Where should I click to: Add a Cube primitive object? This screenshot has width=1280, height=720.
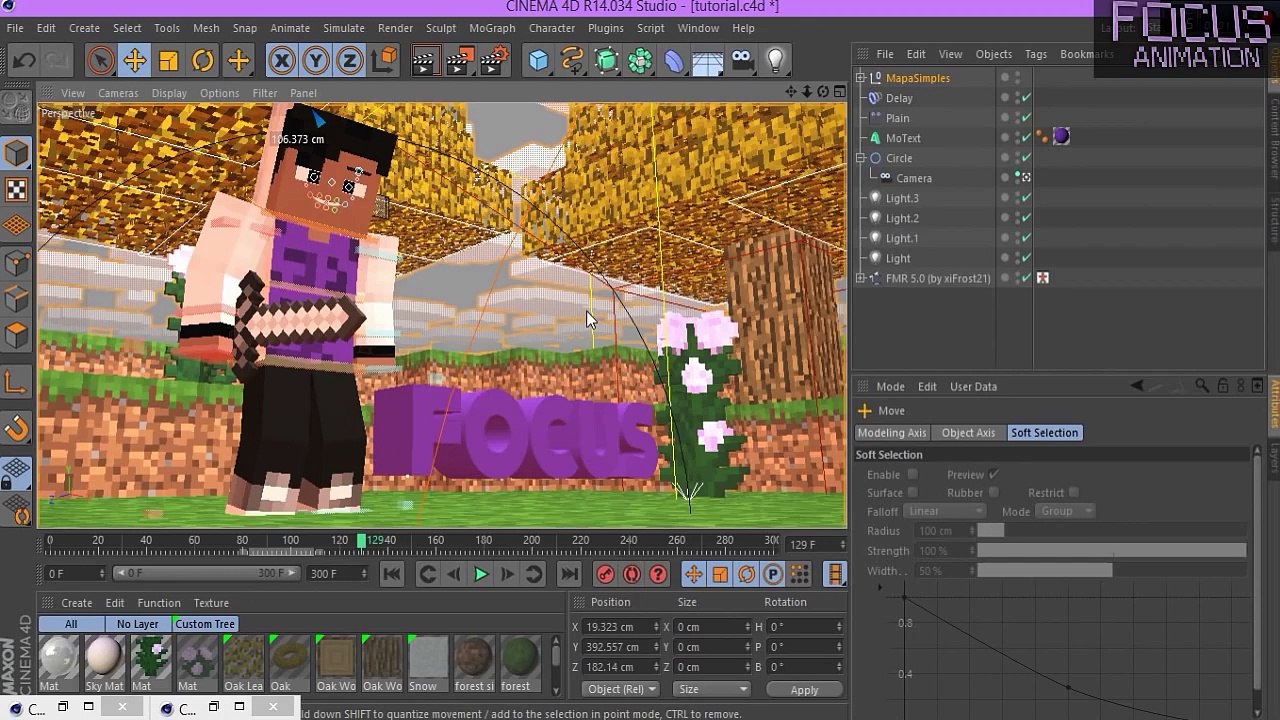pos(539,62)
